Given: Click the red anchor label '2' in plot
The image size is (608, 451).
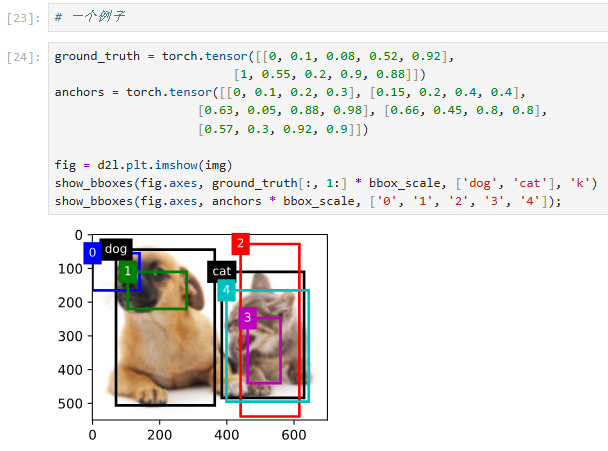Looking at the screenshot, I should click(x=240, y=244).
